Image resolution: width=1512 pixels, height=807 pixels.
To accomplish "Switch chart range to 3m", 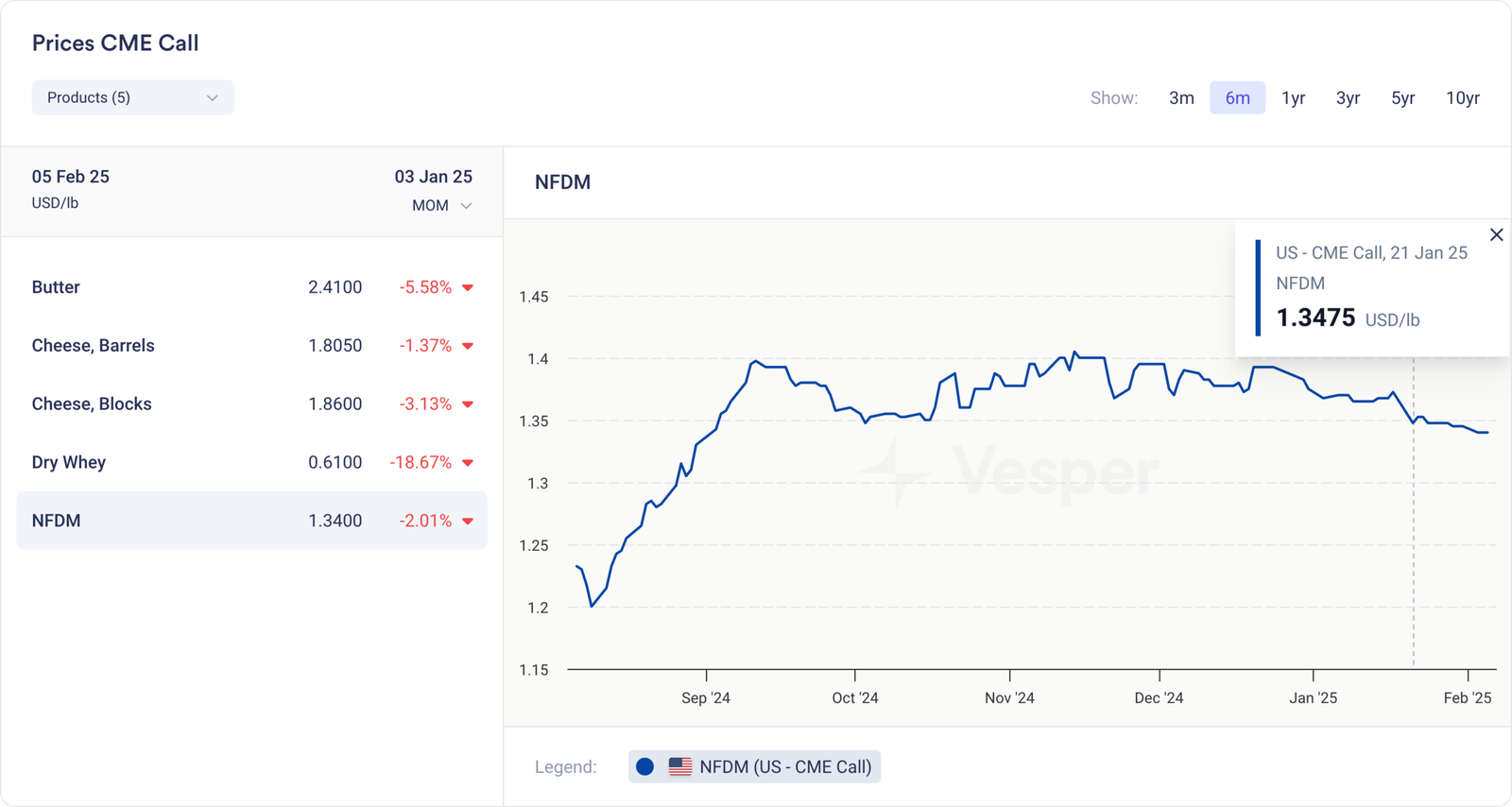I will [x=1181, y=97].
